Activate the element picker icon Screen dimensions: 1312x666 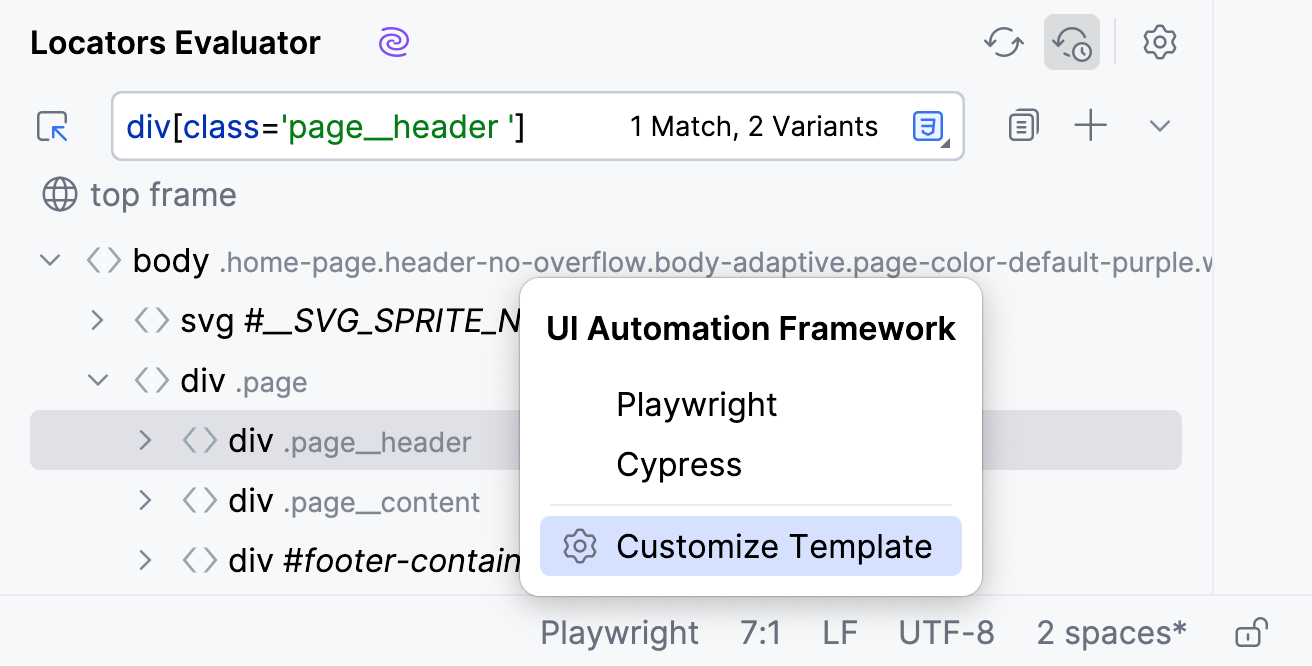[51, 126]
